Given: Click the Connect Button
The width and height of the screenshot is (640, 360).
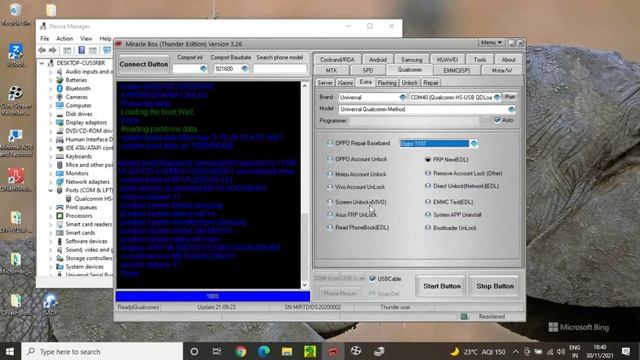Looking at the screenshot, I should tap(144, 64).
